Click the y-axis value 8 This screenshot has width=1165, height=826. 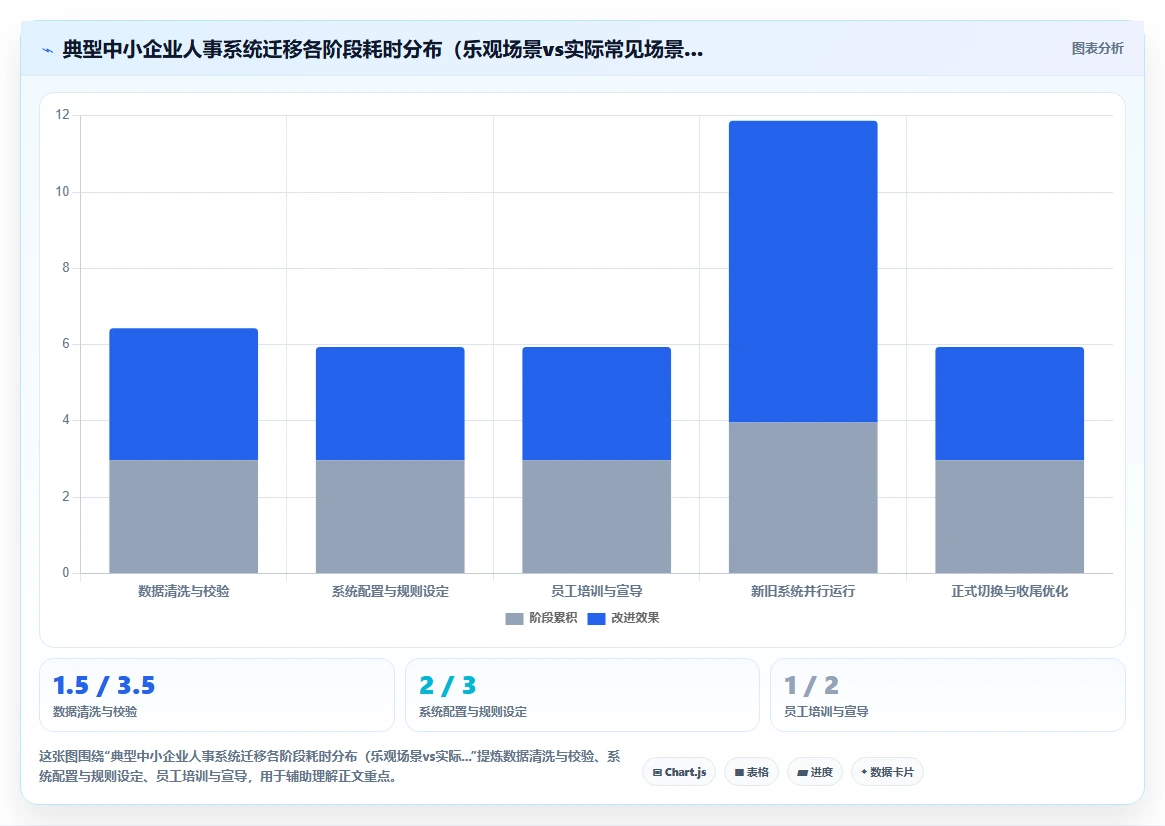tap(66, 267)
